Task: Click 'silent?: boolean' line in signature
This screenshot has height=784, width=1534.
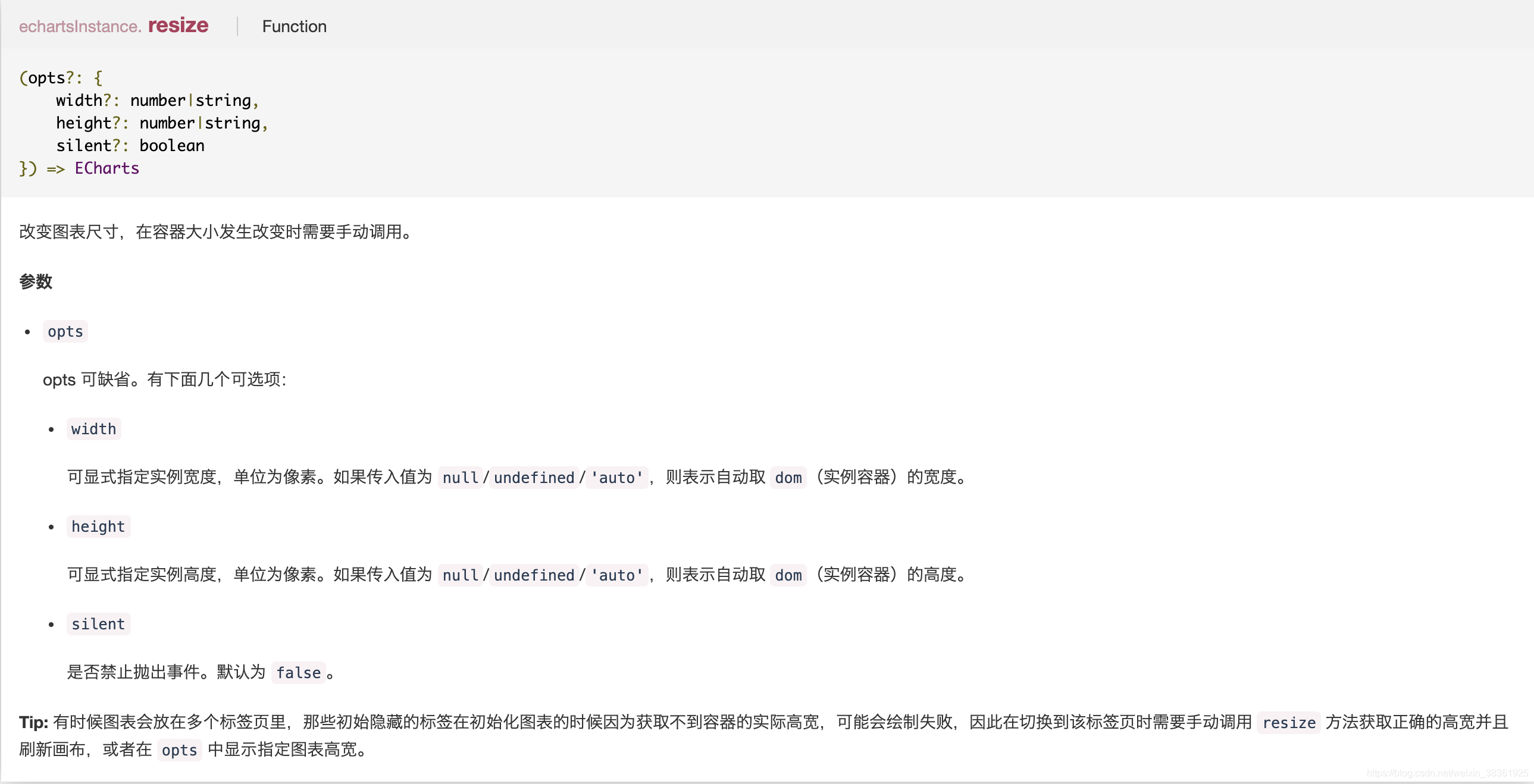Action: [x=130, y=146]
